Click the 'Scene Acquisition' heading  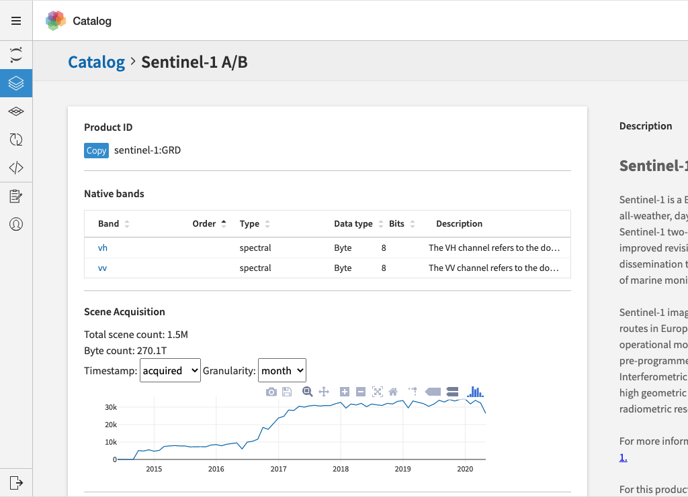click(x=125, y=312)
